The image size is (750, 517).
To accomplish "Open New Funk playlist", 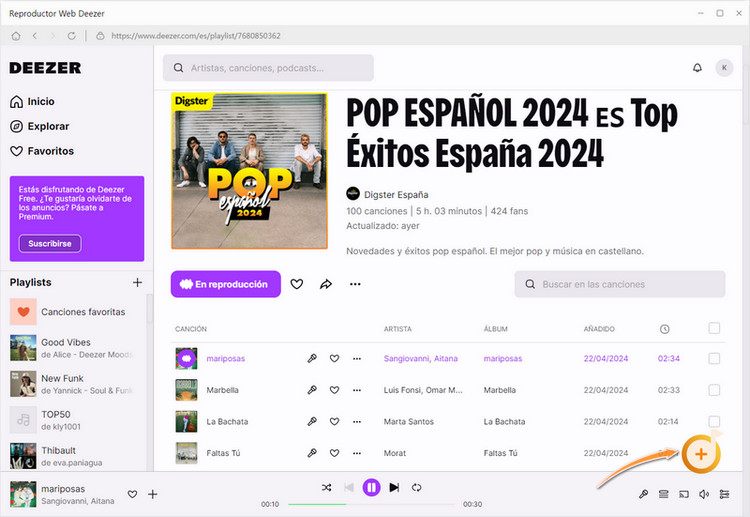I will (x=72, y=384).
